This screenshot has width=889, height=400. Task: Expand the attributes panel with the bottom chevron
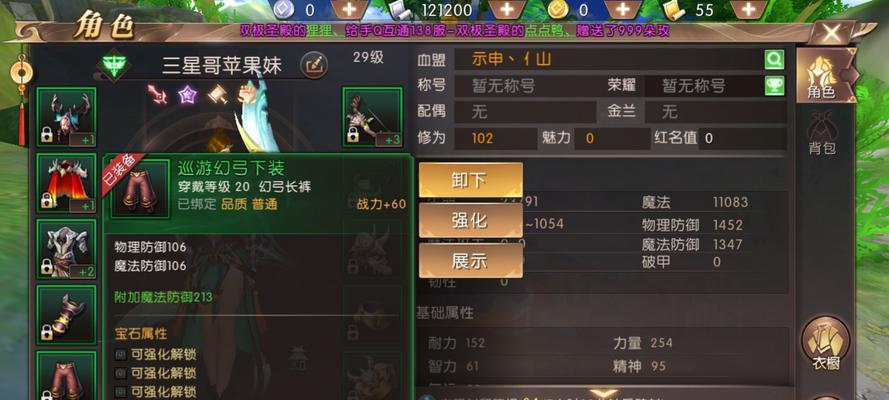click(604, 393)
